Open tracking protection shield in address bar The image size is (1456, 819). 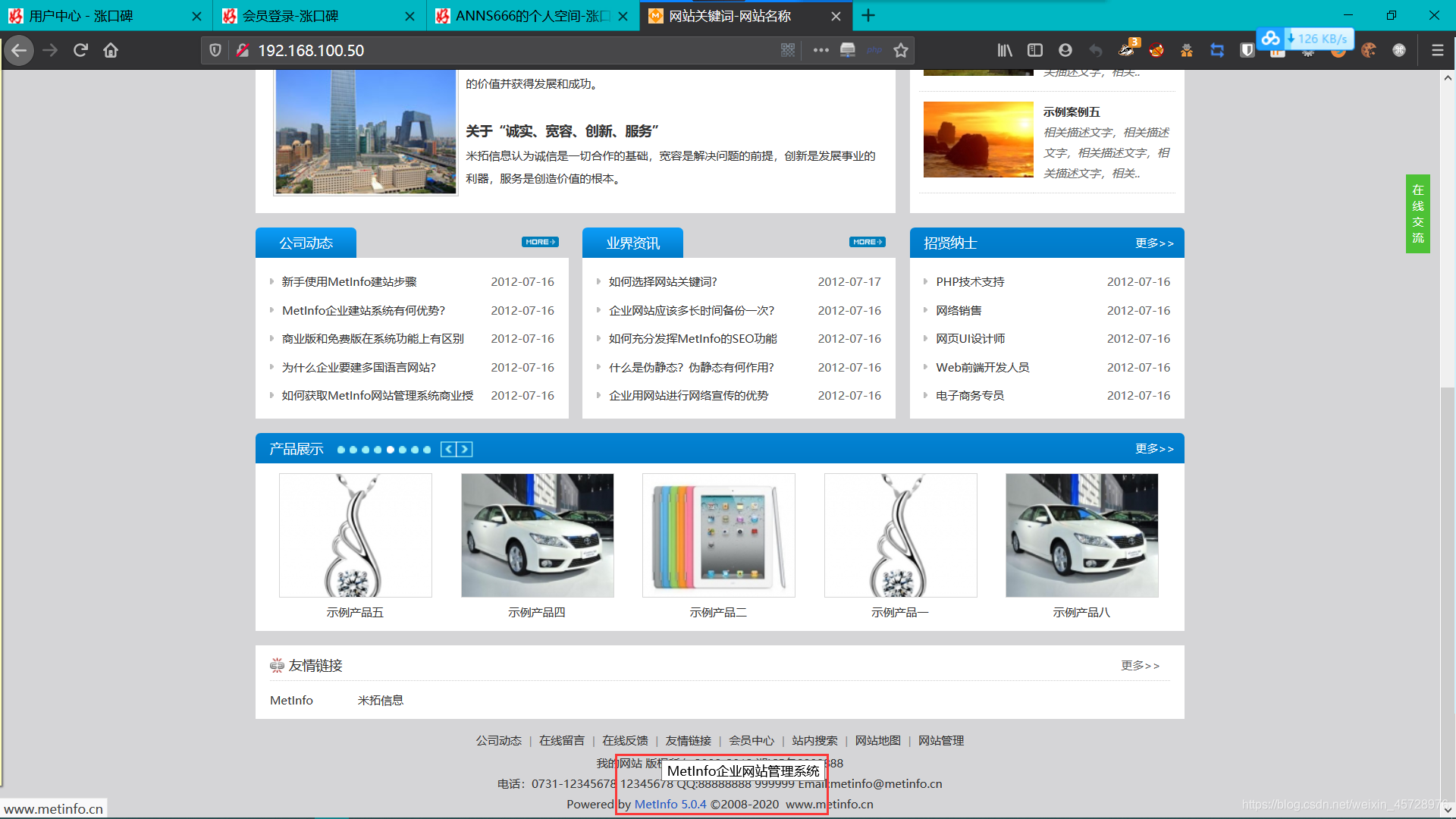tap(215, 50)
